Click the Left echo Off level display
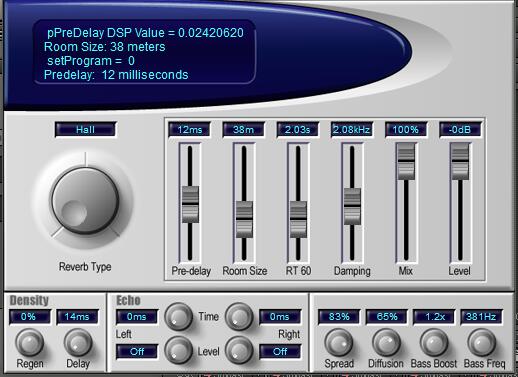Viewport: 518px width, 377px height. pos(137,352)
